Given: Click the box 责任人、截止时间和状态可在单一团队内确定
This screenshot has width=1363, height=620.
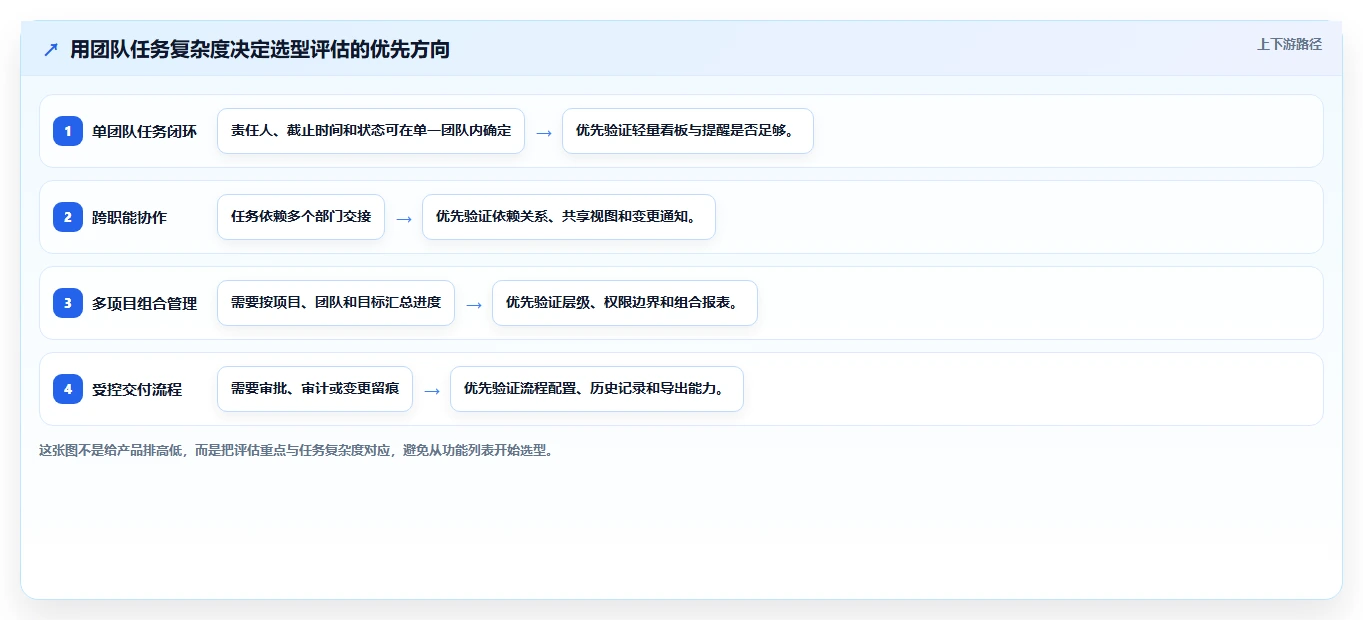Looking at the screenshot, I should pos(371,131).
